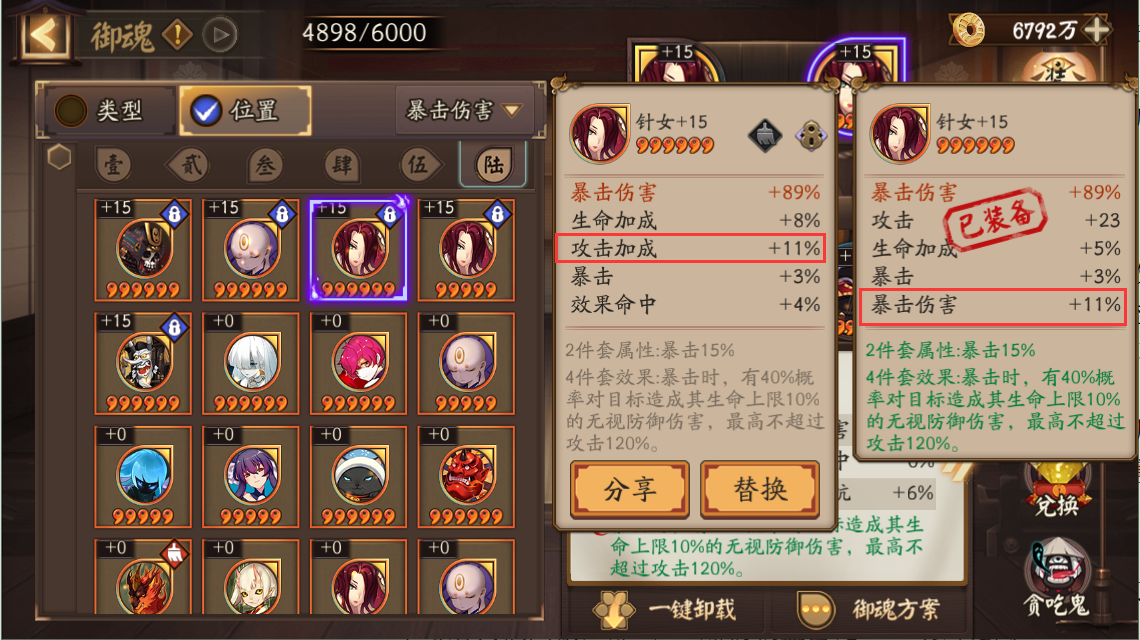1140x640 pixels.
Task: Click the 分享 share button
Action: [x=630, y=489]
